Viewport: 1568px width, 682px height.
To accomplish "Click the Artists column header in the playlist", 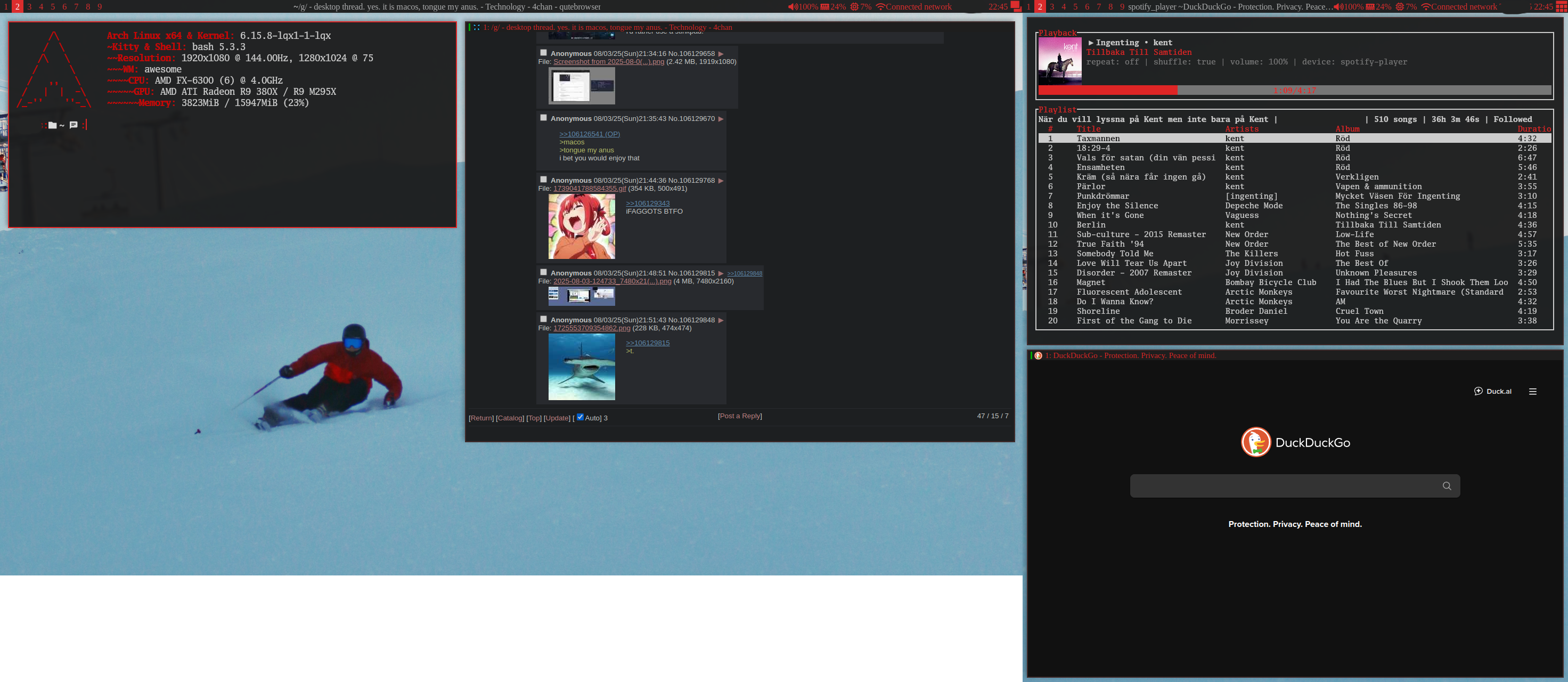I will 1242,129.
